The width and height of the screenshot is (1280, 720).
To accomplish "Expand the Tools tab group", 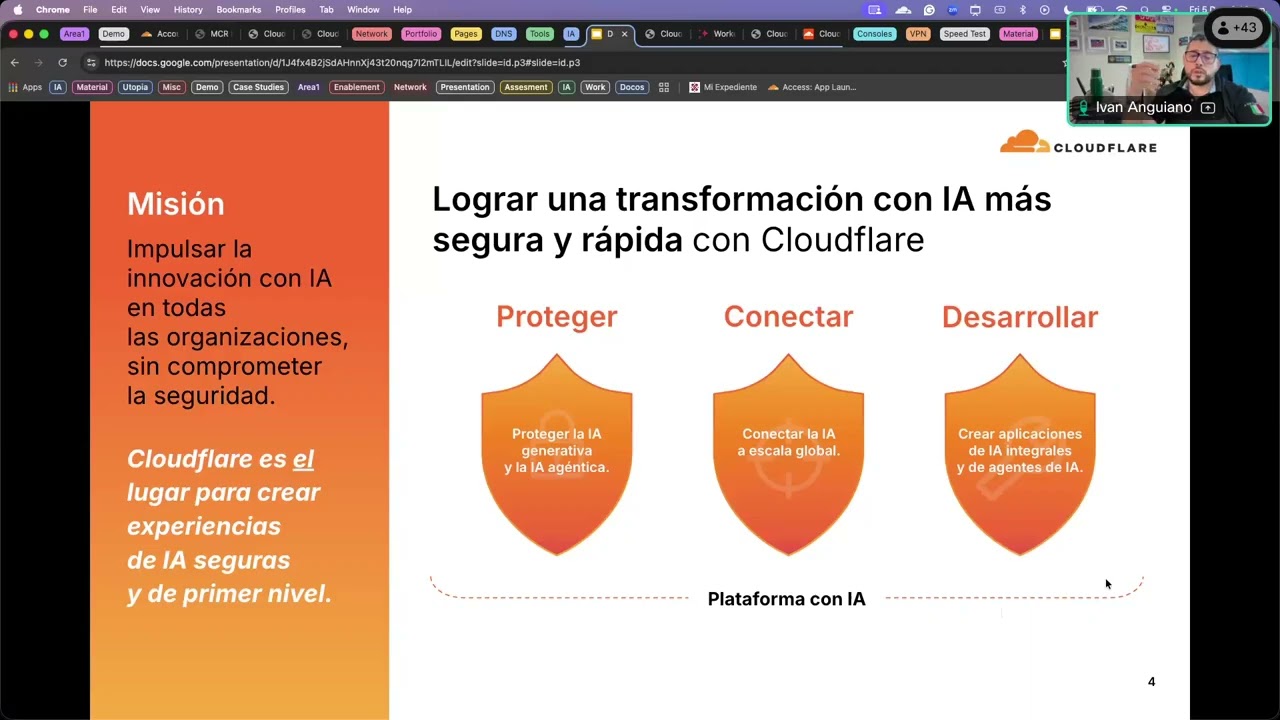I will (x=540, y=34).
